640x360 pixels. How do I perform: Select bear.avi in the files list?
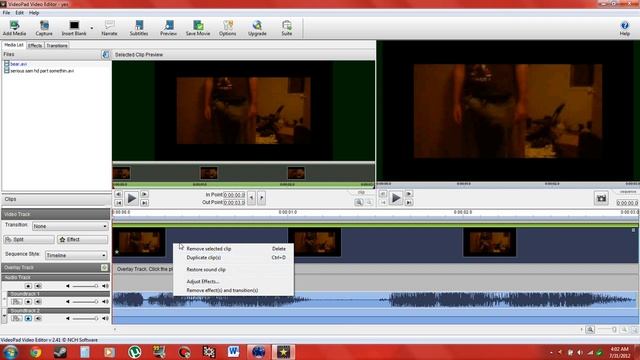[x=18, y=64]
